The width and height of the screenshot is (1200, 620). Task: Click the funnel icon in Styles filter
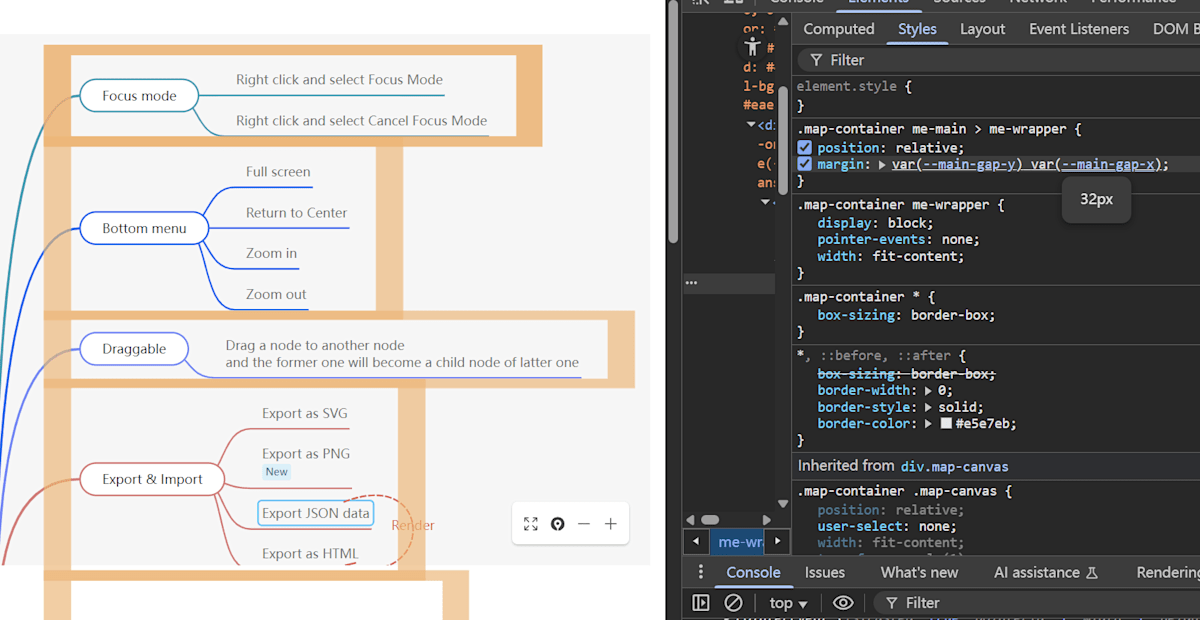click(x=817, y=60)
